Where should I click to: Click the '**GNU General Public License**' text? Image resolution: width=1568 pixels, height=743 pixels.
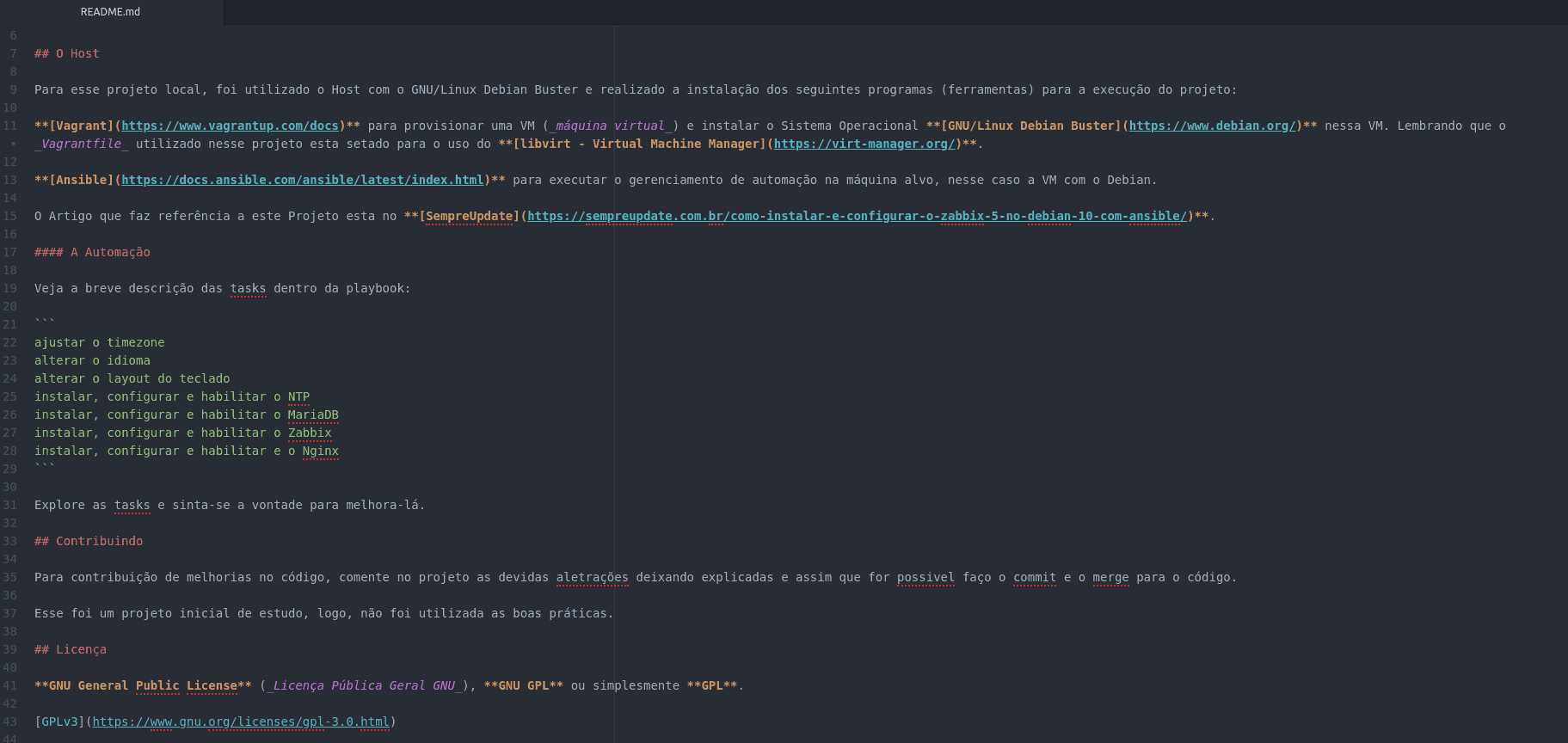[143, 685]
